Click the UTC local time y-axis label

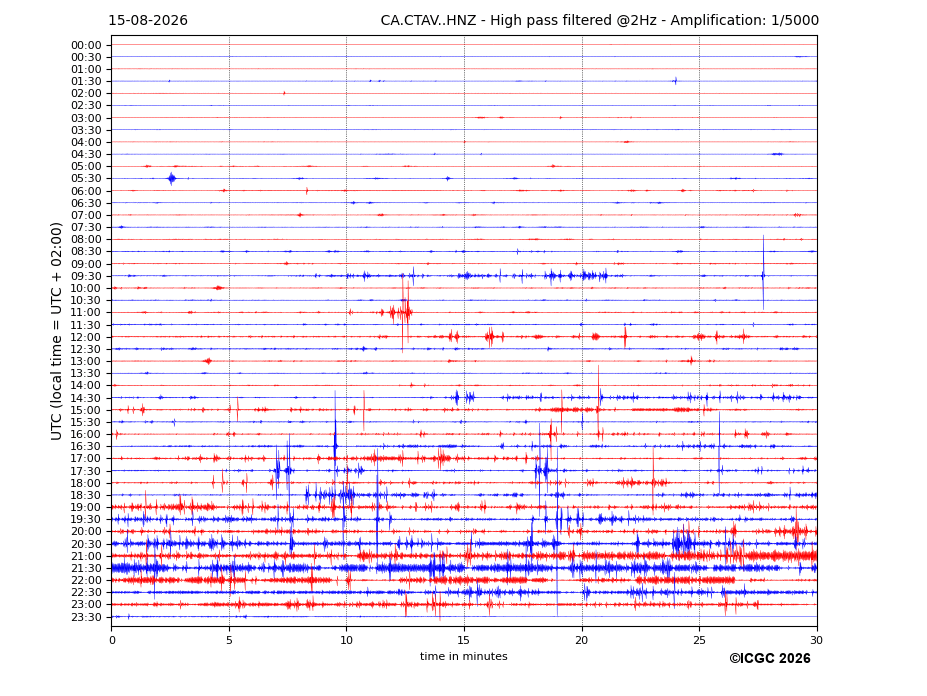click(56, 331)
